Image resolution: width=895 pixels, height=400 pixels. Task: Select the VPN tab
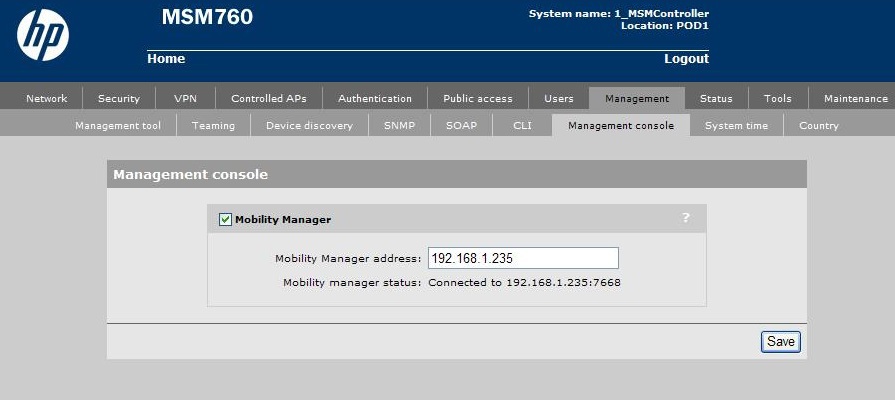[186, 98]
